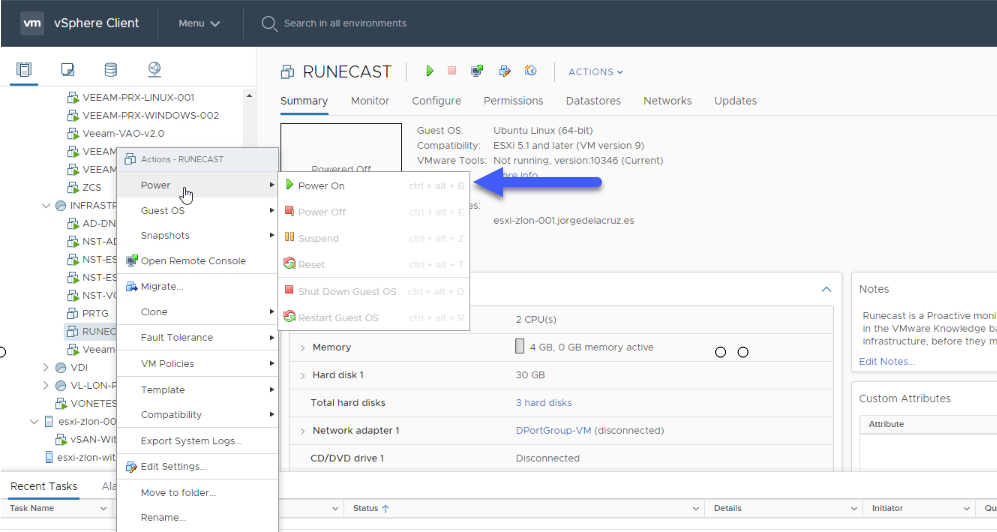Open the VMs and Templates inventory view
The image size is (997, 532).
67,69
